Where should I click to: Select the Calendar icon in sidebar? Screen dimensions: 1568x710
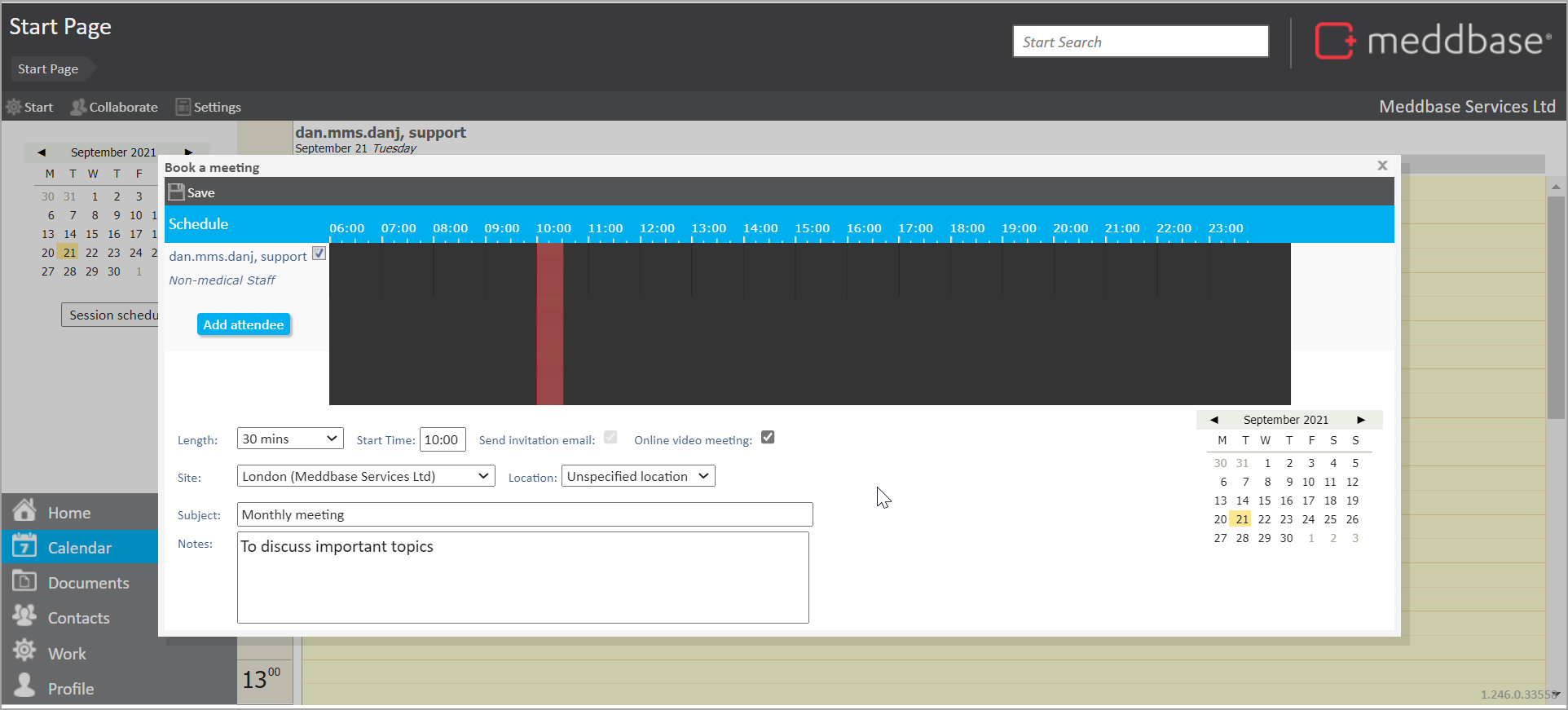[x=24, y=546]
